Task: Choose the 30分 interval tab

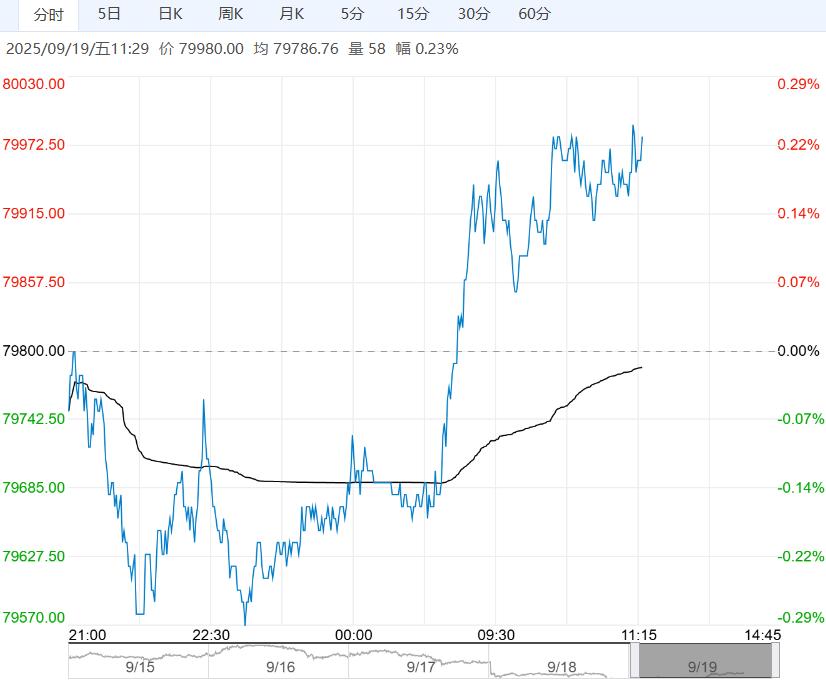Action: coord(474,15)
